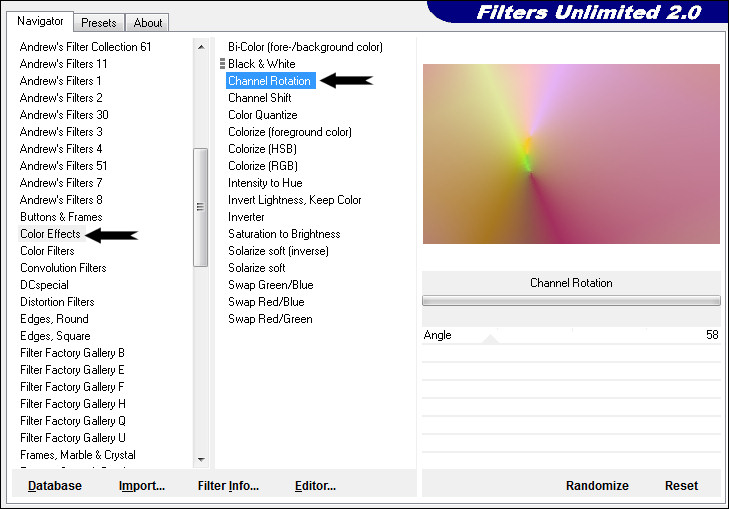Screen dimensions: 729x509
Task: Click the gradient preview image
Action: point(571,154)
